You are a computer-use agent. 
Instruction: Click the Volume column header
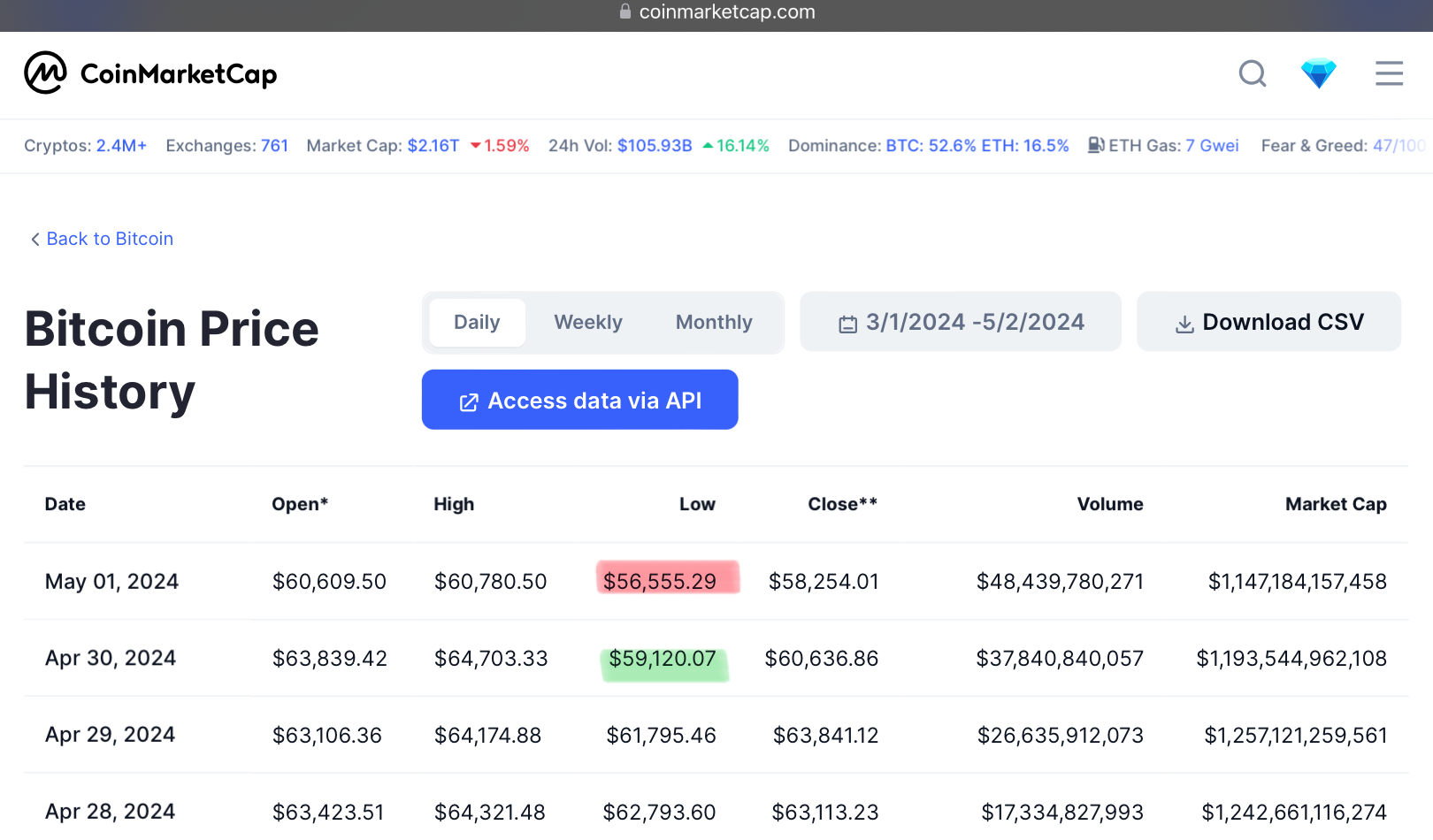[x=1110, y=504]
